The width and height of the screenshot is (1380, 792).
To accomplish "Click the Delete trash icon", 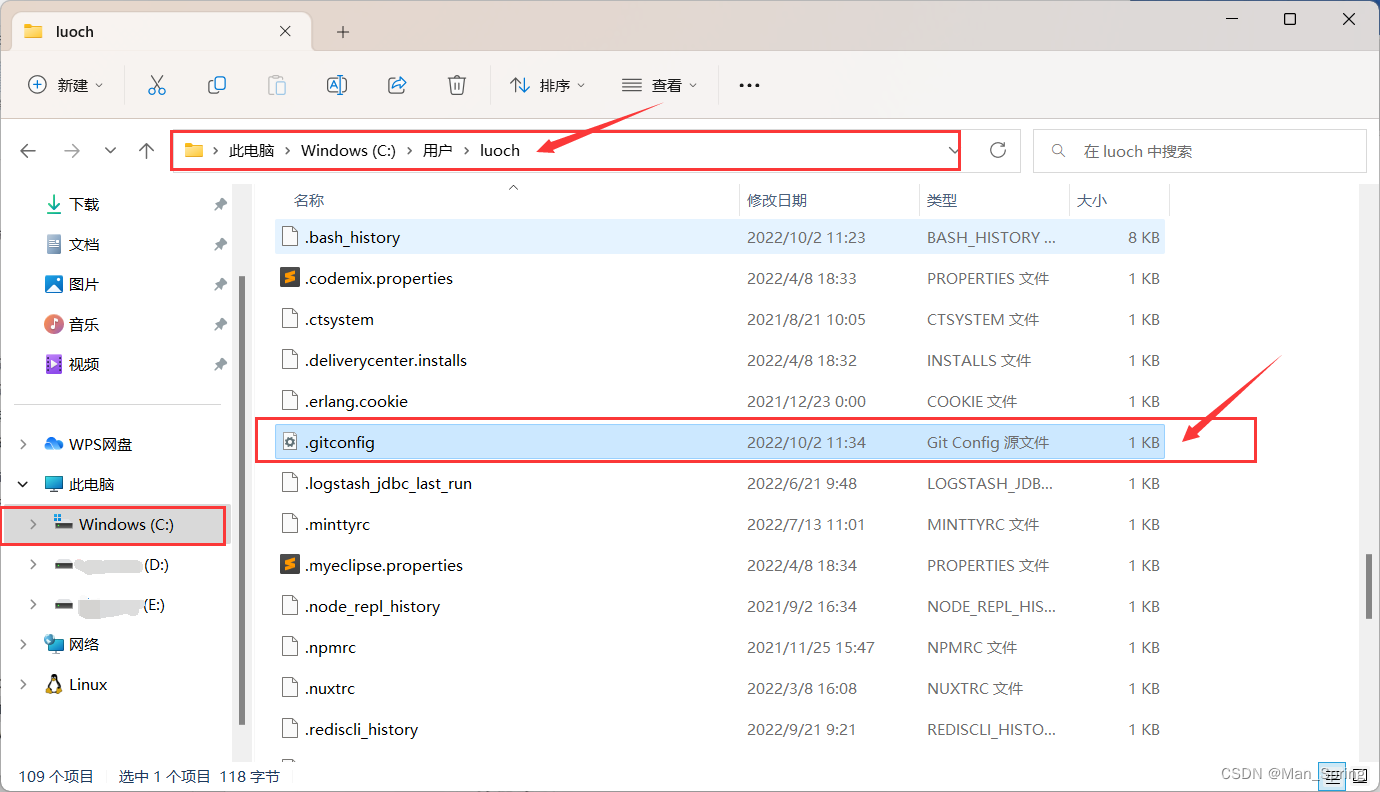I will [457, 85].
